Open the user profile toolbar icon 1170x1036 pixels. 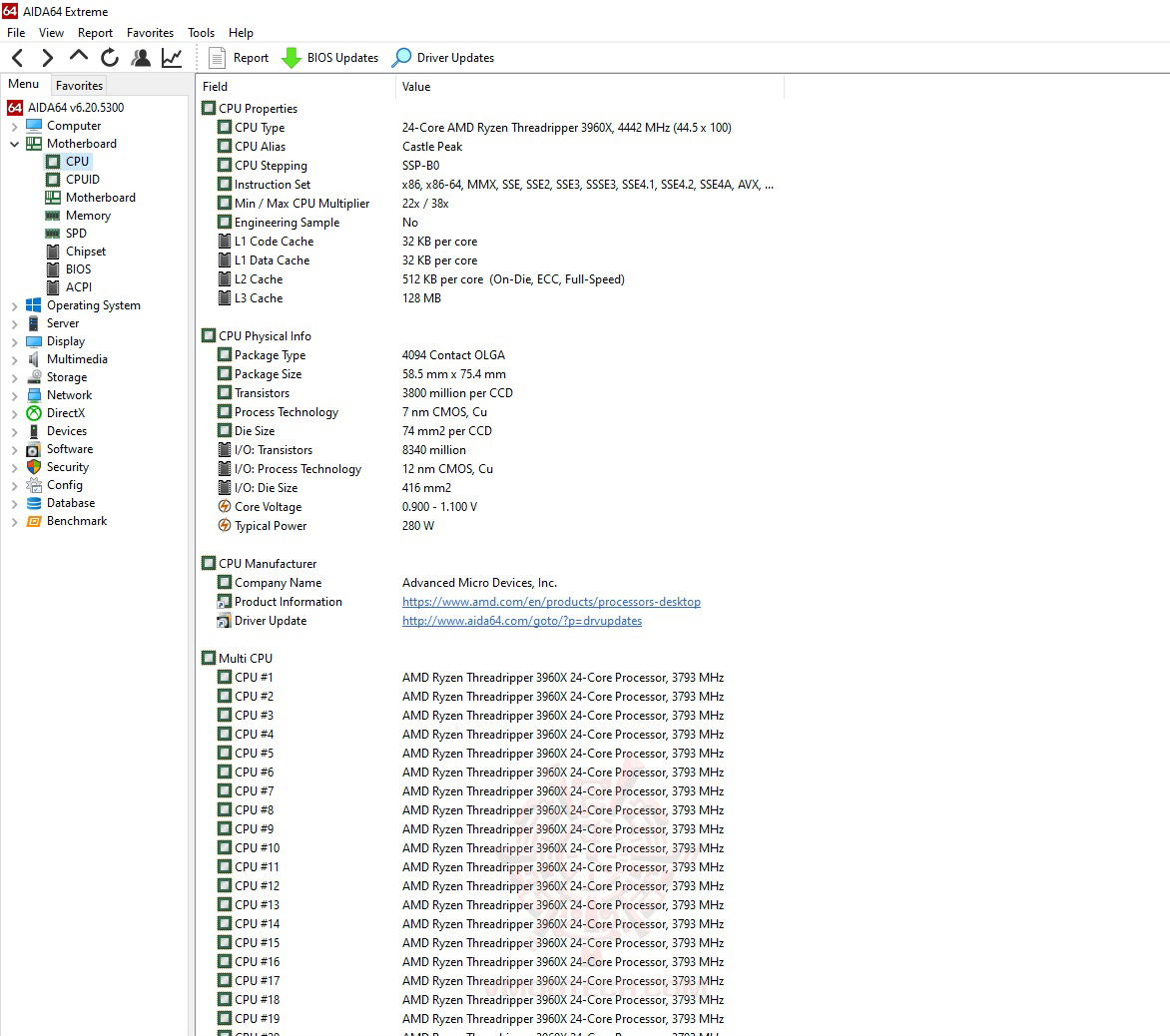(141, 58)
